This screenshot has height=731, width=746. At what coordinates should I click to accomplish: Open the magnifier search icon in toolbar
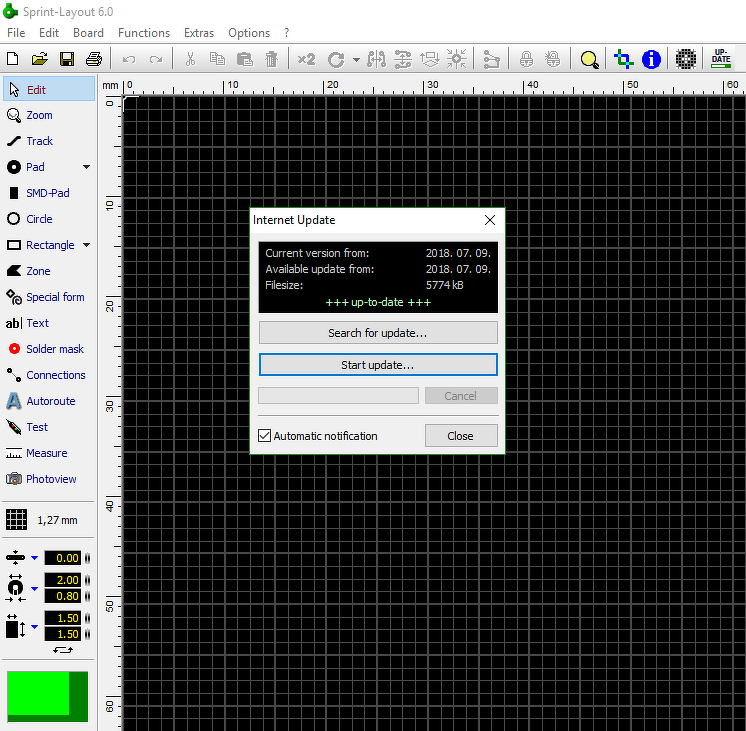[x=589, y=59]
